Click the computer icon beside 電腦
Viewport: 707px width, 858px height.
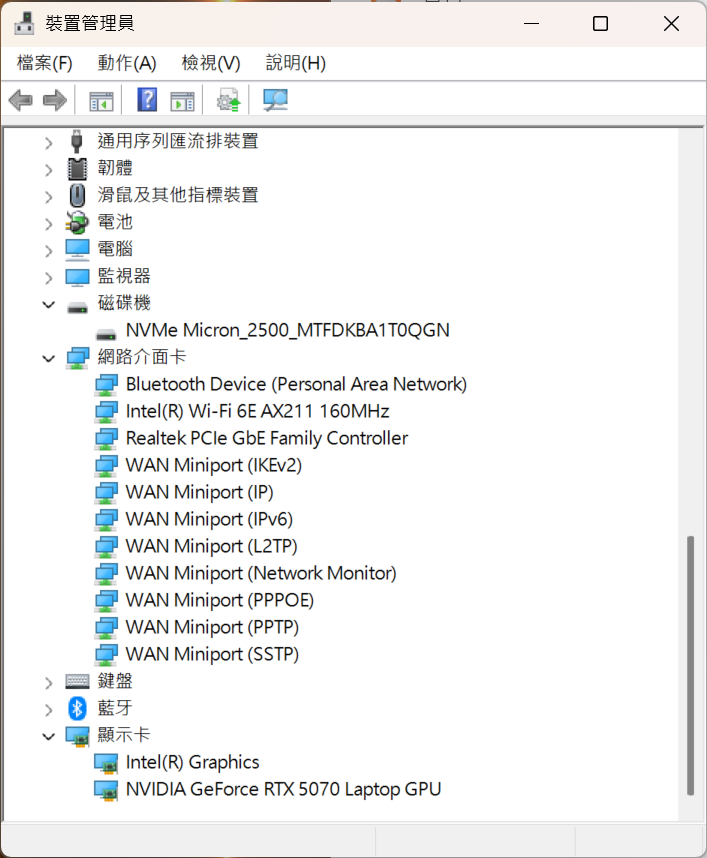[77, 250]
